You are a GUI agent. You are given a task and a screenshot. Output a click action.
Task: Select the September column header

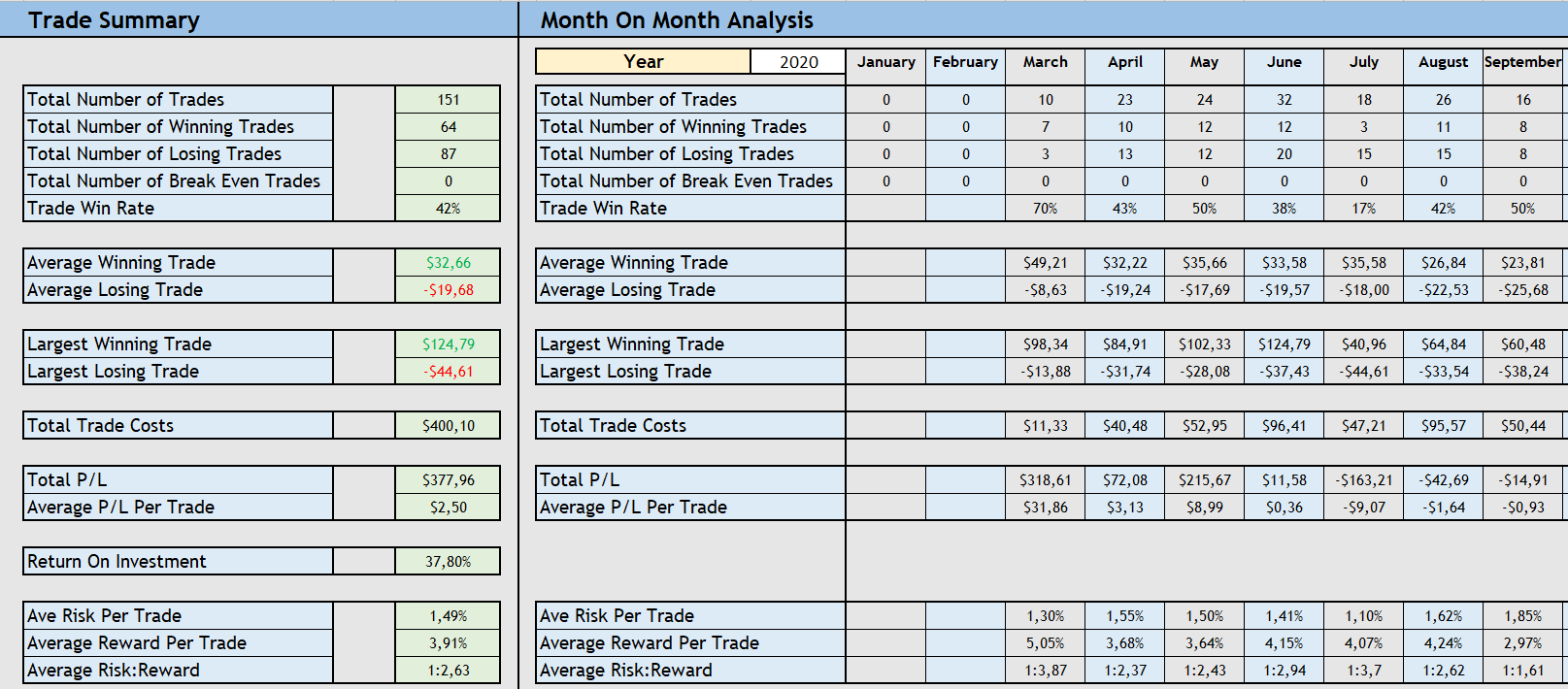(x=1522, y=62)
